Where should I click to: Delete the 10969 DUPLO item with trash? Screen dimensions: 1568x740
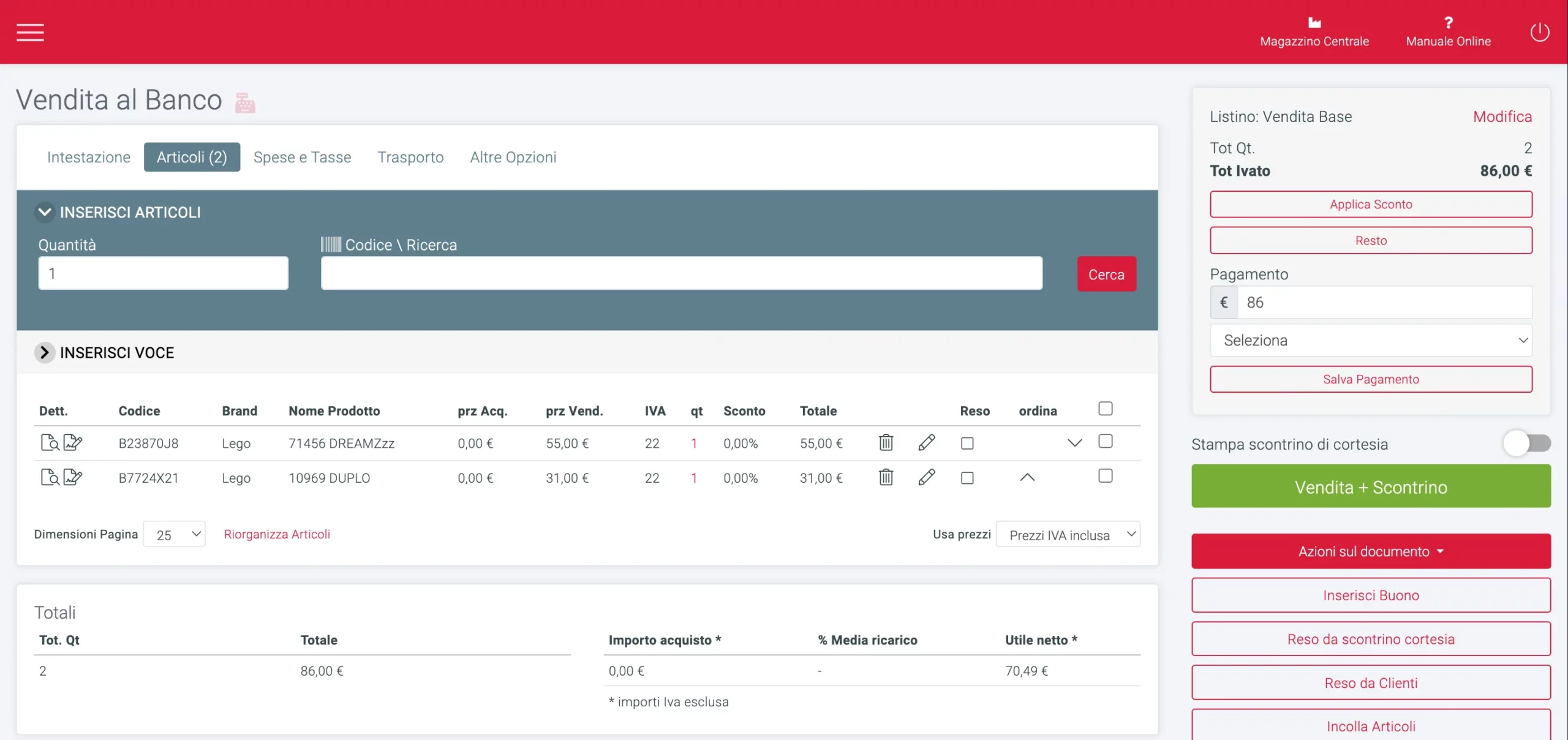tap(886, 477)
